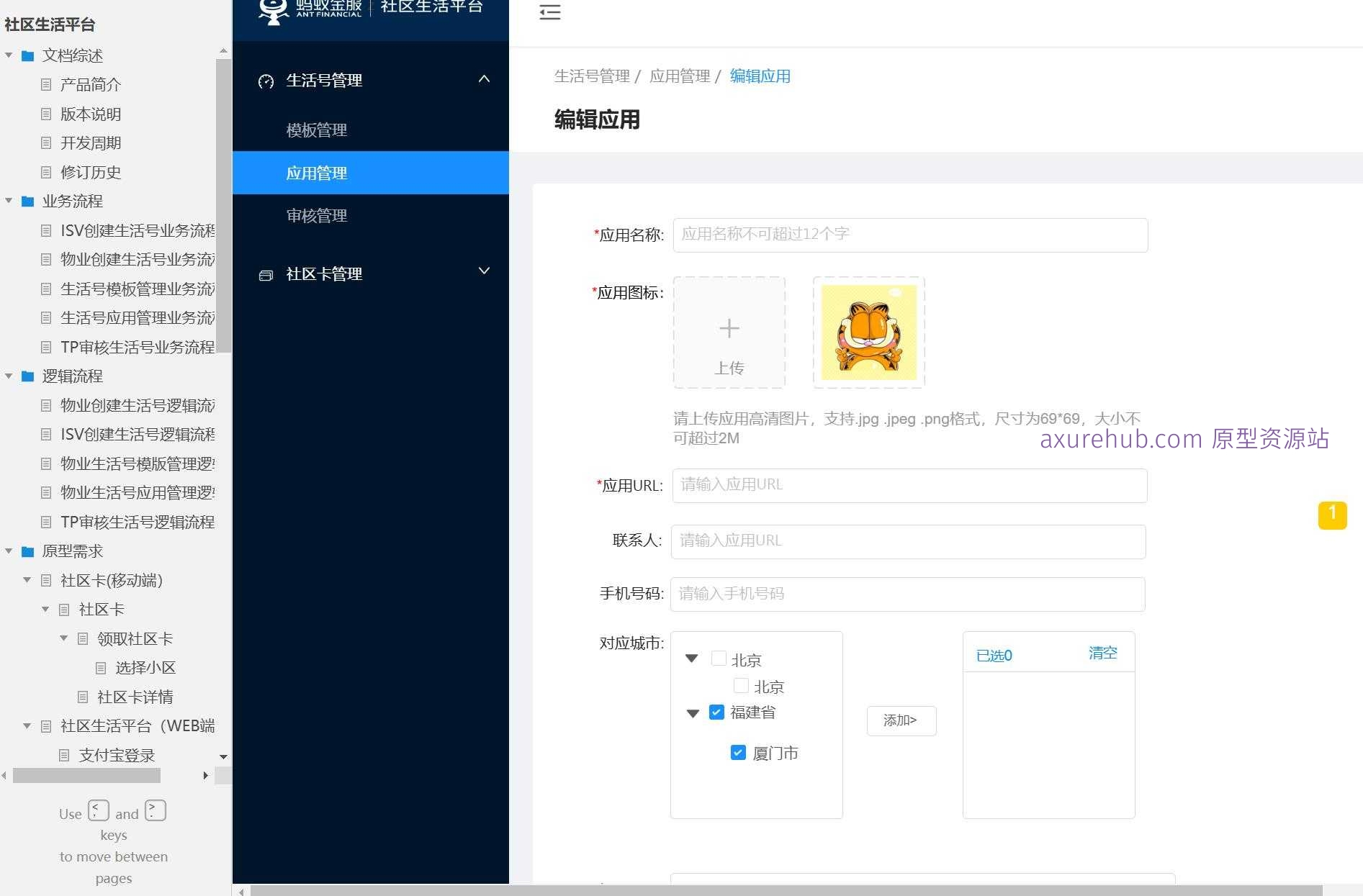
Task: Check the 北京 province checkbox
Action: click(719, 658)
